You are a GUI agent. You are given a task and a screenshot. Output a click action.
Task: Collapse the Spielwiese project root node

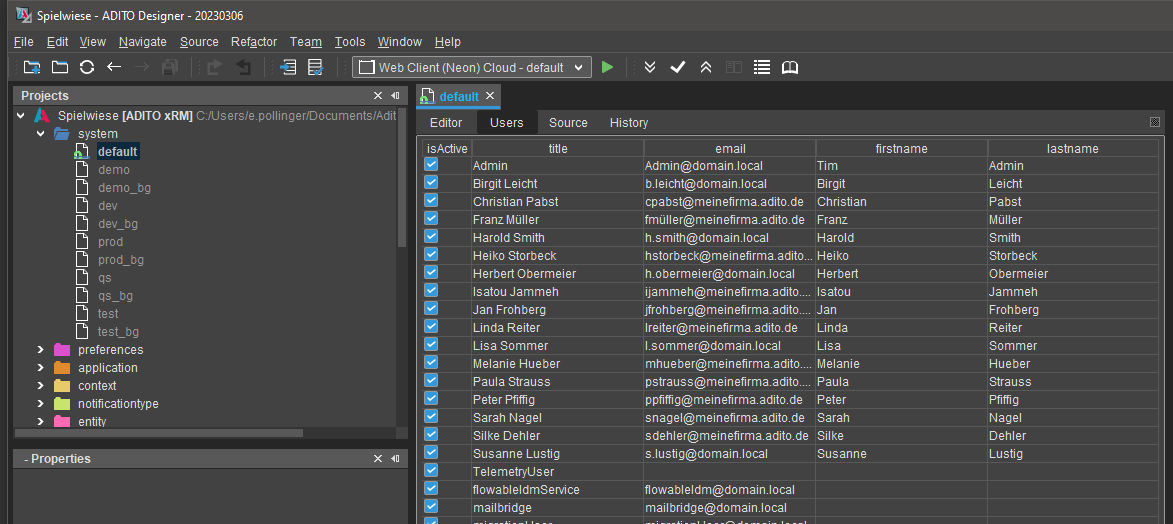click(x=21, y=116)
